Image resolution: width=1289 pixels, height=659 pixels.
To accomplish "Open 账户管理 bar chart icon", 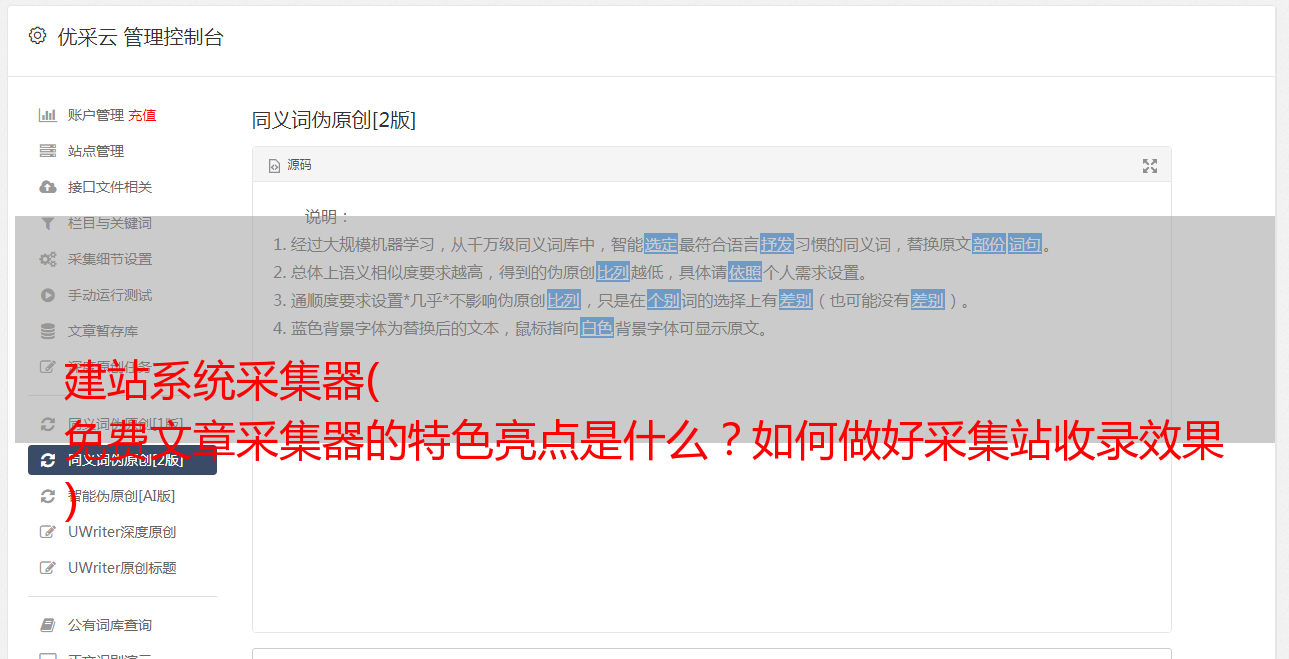I will tap(47, 115).
